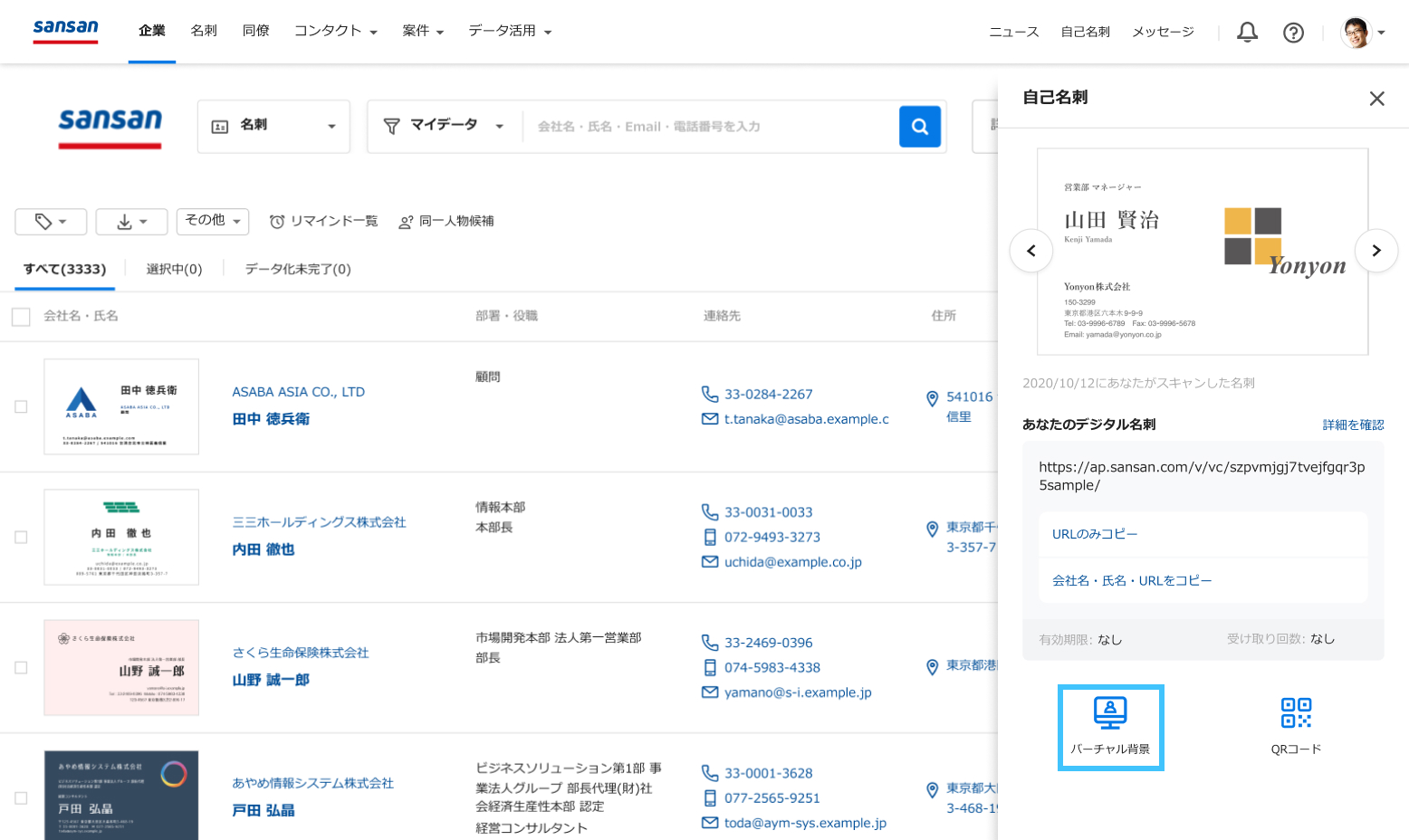Screen dimensions: 1409x840
Task: Open 自己名刺 in the top bar
Action: point(1086,33)
